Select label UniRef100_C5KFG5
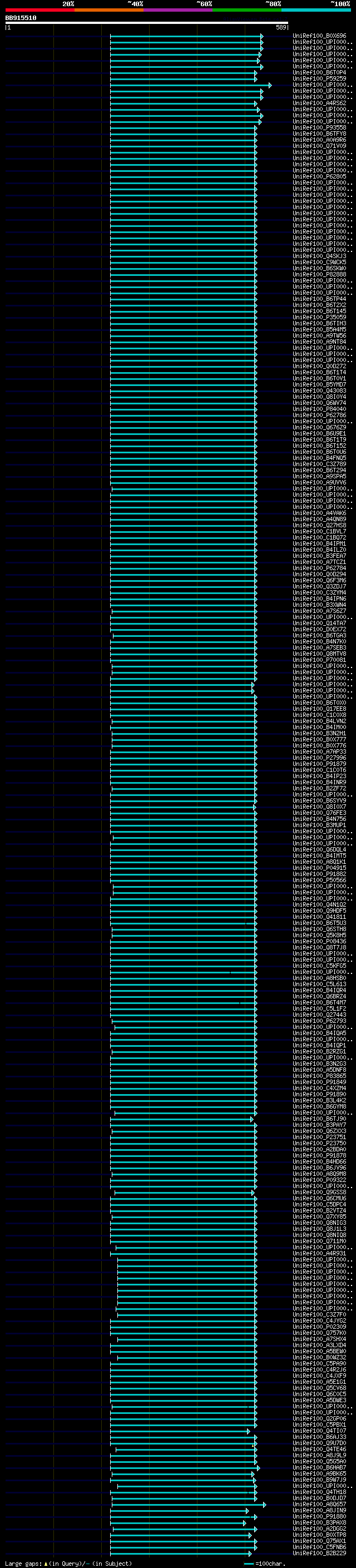 pos(319,966)
